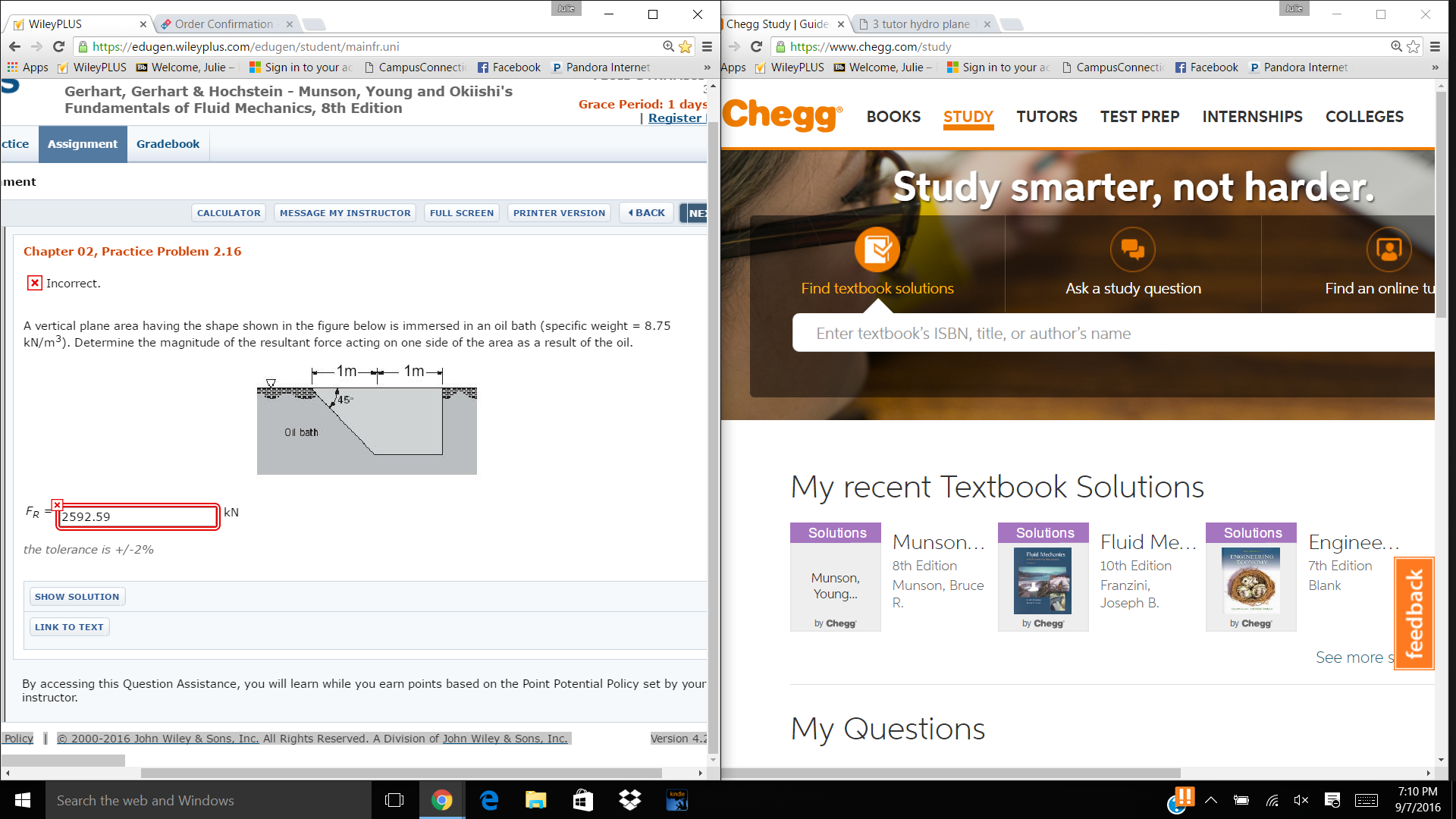Image resolution: width=1456 pixels, height=819 pixels.
Task: Show hidden system tray icons
Action: coord(1211,800)
